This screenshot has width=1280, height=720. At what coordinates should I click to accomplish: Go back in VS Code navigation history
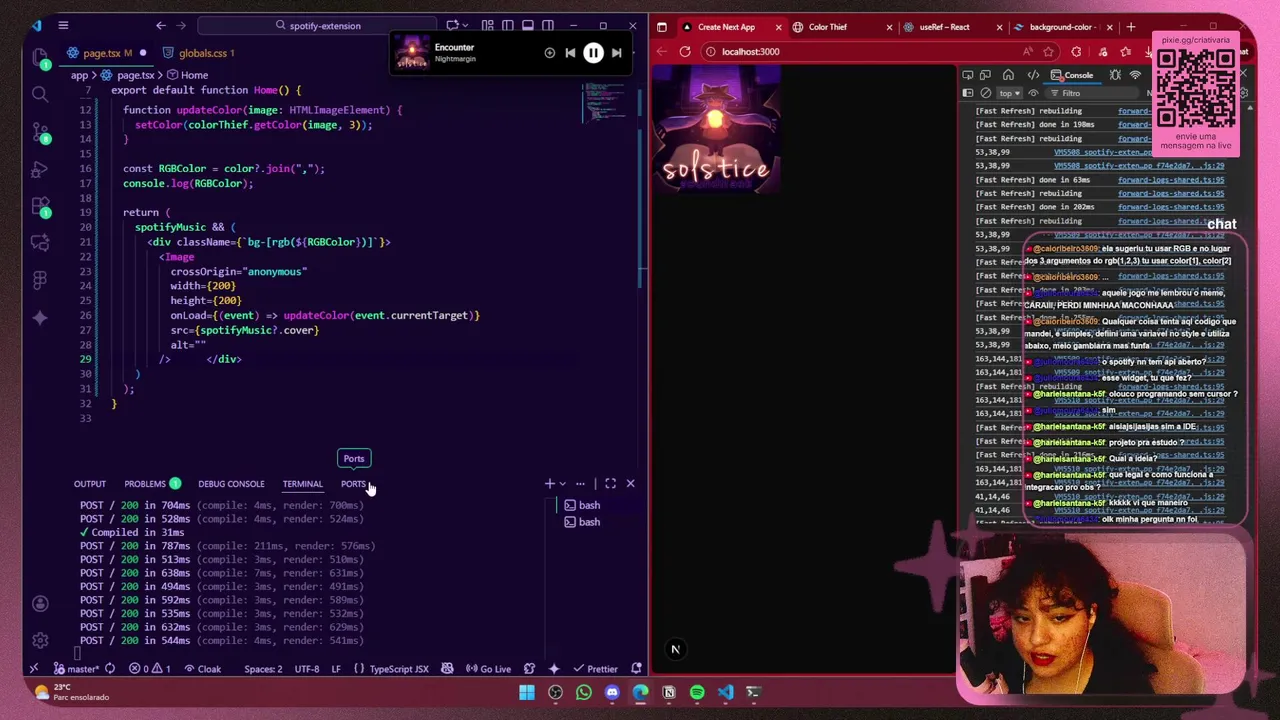tap(161, 26)
